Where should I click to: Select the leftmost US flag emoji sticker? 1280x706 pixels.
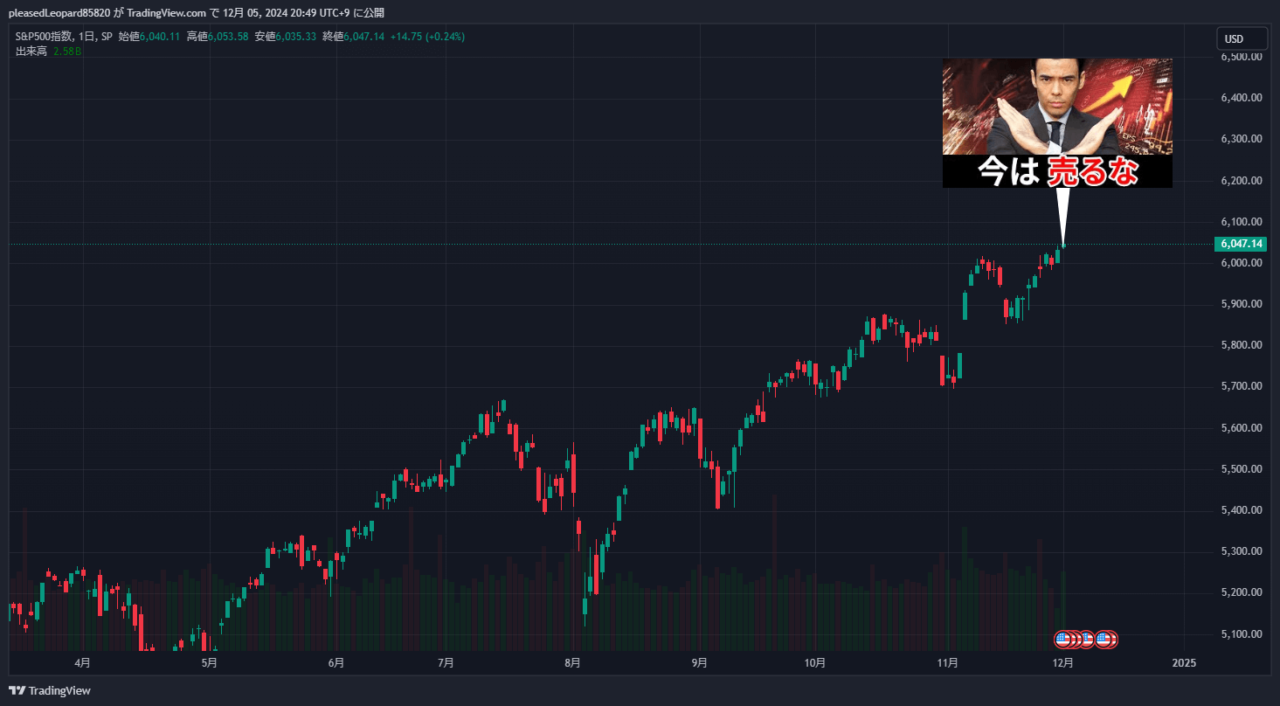pos(1063,638)
